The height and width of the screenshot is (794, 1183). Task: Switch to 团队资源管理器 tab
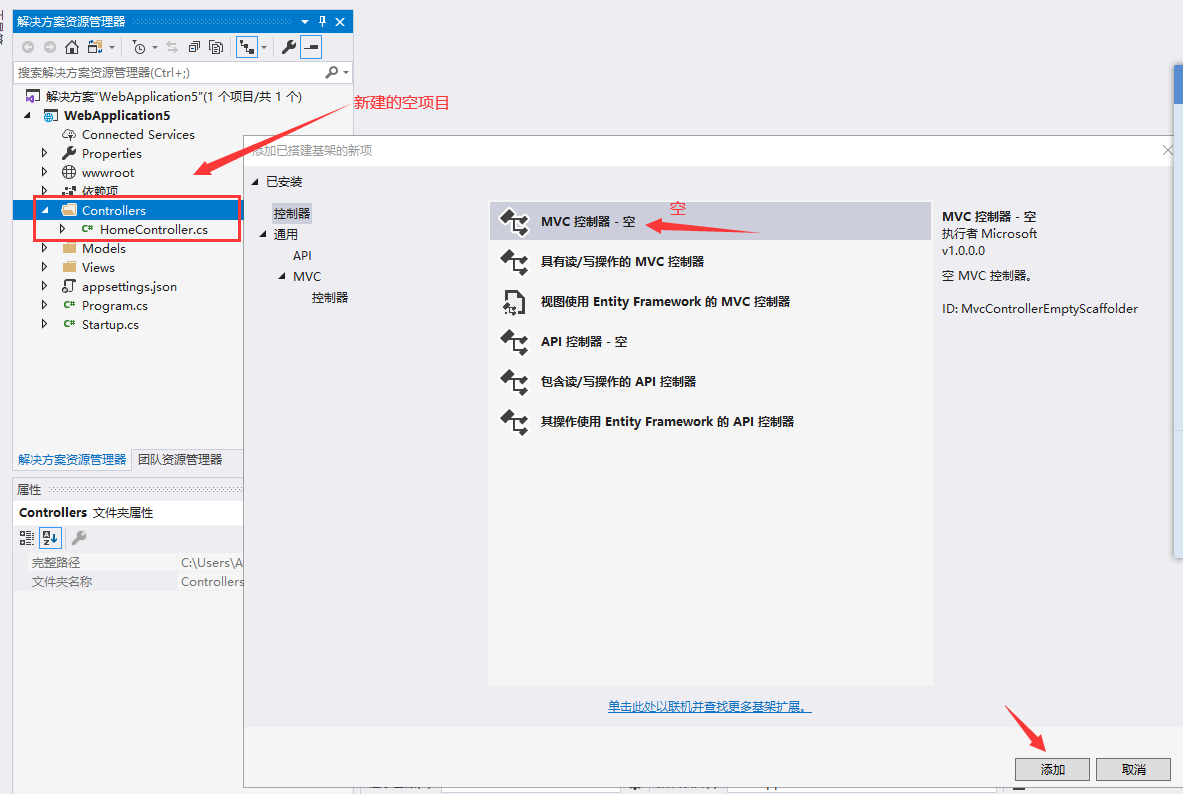180,460
